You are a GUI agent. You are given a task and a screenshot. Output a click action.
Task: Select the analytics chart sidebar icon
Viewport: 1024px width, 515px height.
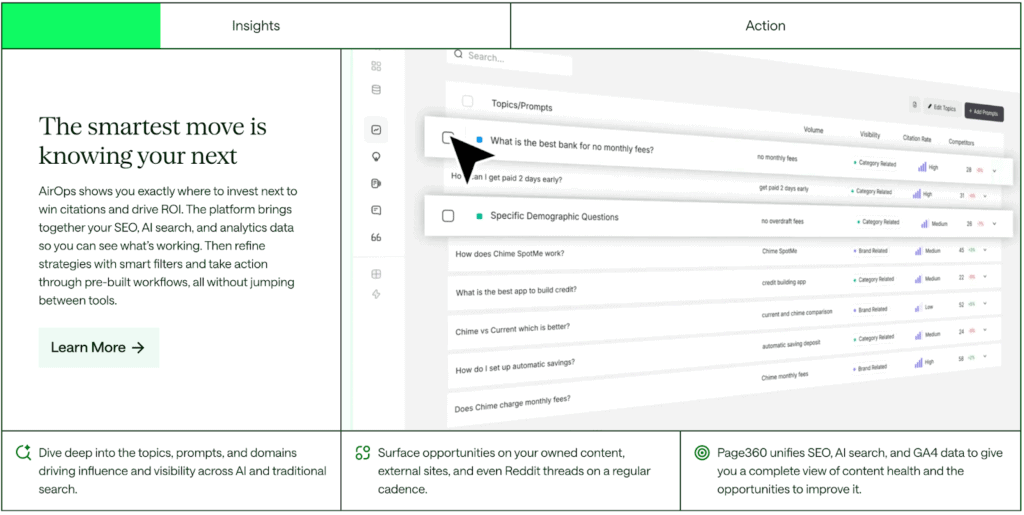tap(376, 130)
